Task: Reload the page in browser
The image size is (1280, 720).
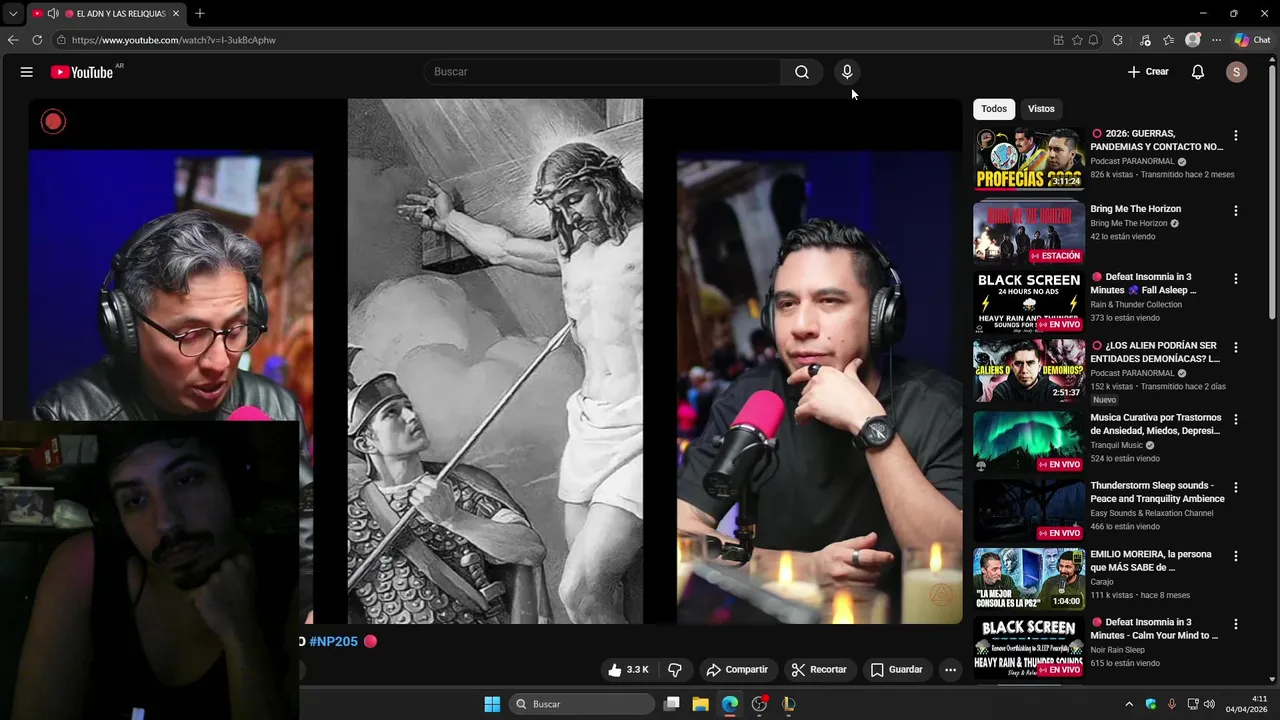Action: [x=37, y=40]
